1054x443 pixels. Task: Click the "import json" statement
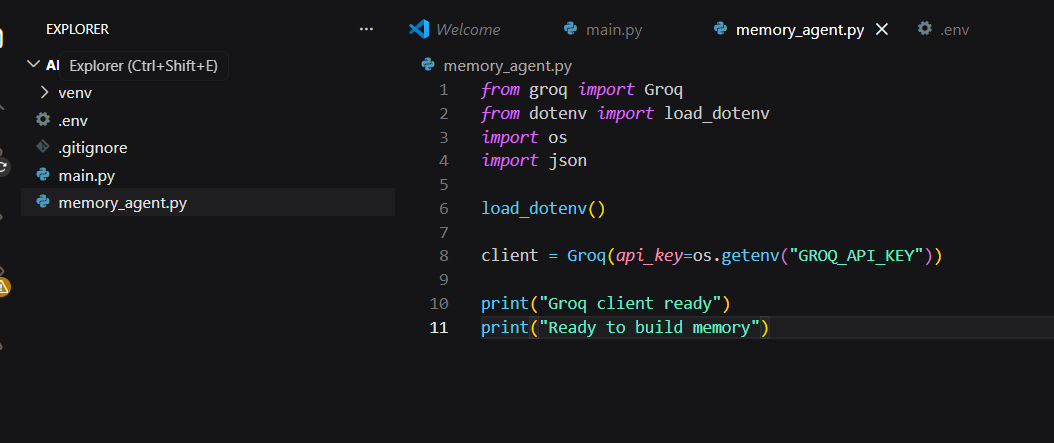click(534, 161)
